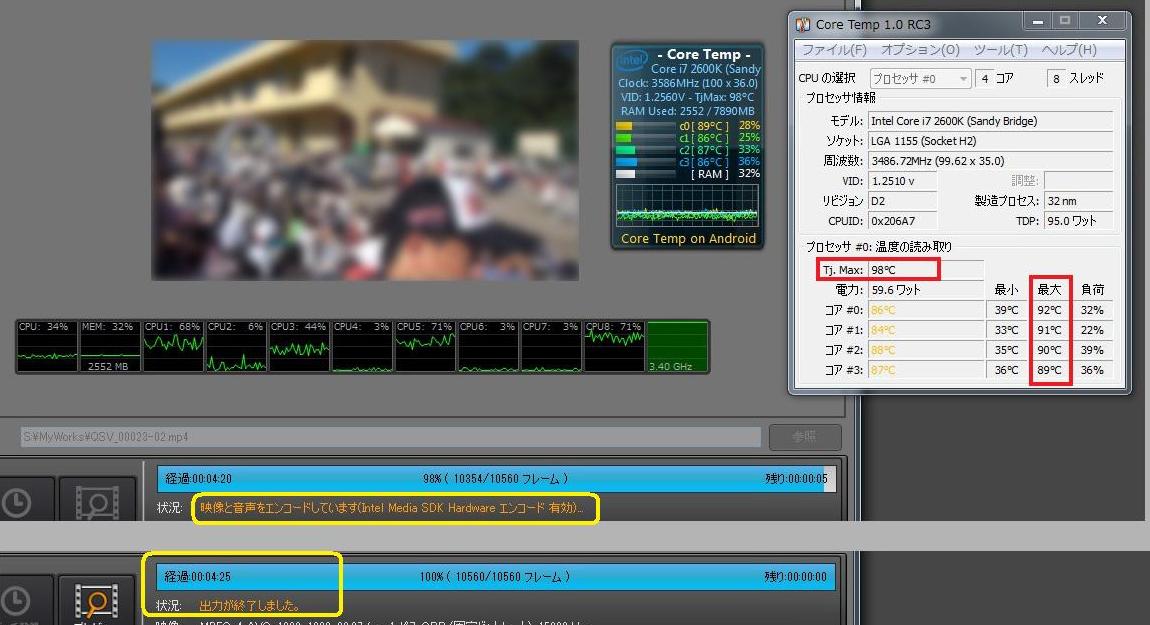Open the ヘルプ(H) menu in Core Temp

pos(1069,49)
